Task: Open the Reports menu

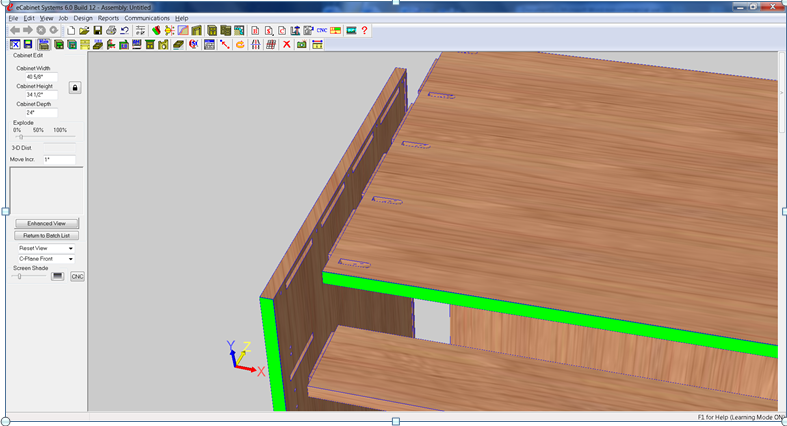Action: point(108,18)
